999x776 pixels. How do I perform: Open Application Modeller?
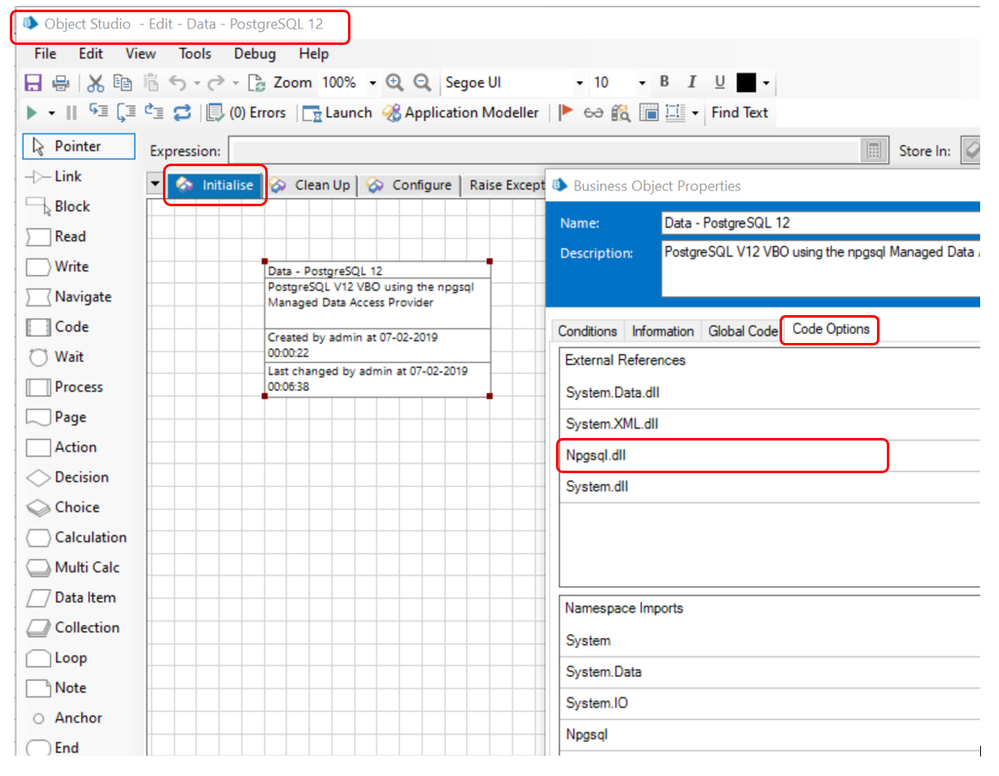coord(461,113)
